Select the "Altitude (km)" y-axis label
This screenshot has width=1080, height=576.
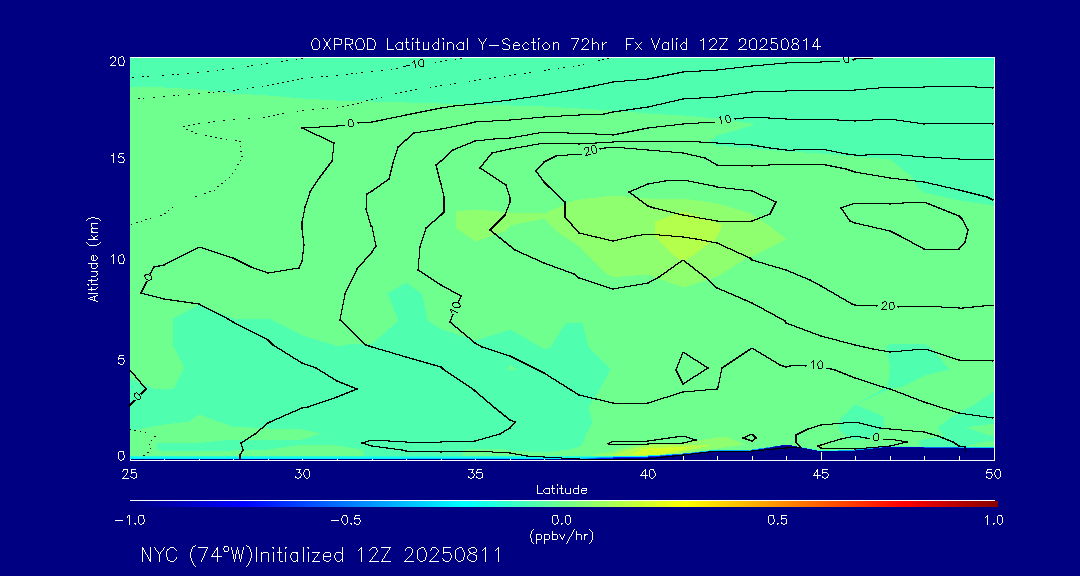click(93, 258)
